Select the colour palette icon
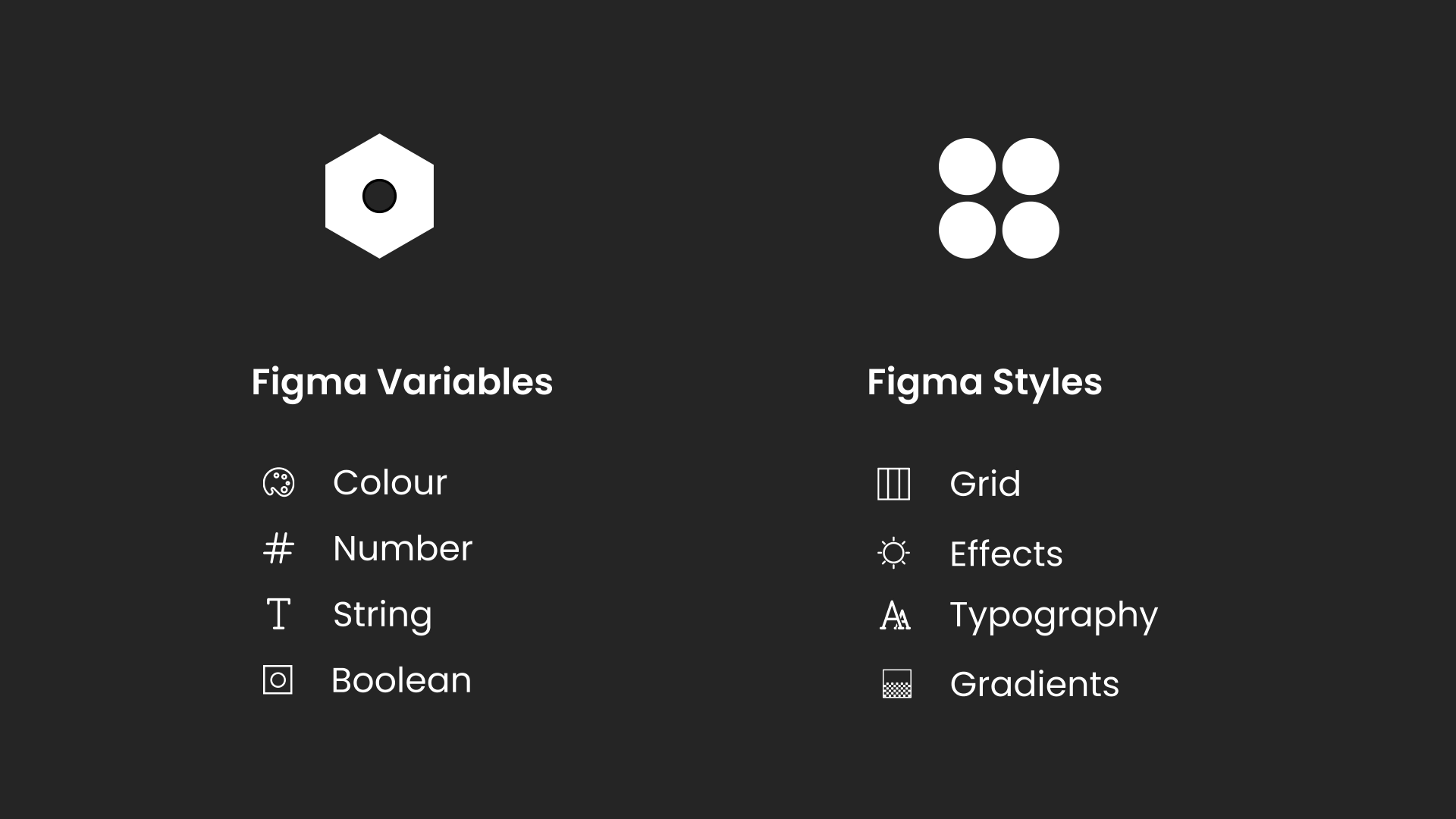The height and width of the screenshot is (819, 1456). [x=278, y=483]
